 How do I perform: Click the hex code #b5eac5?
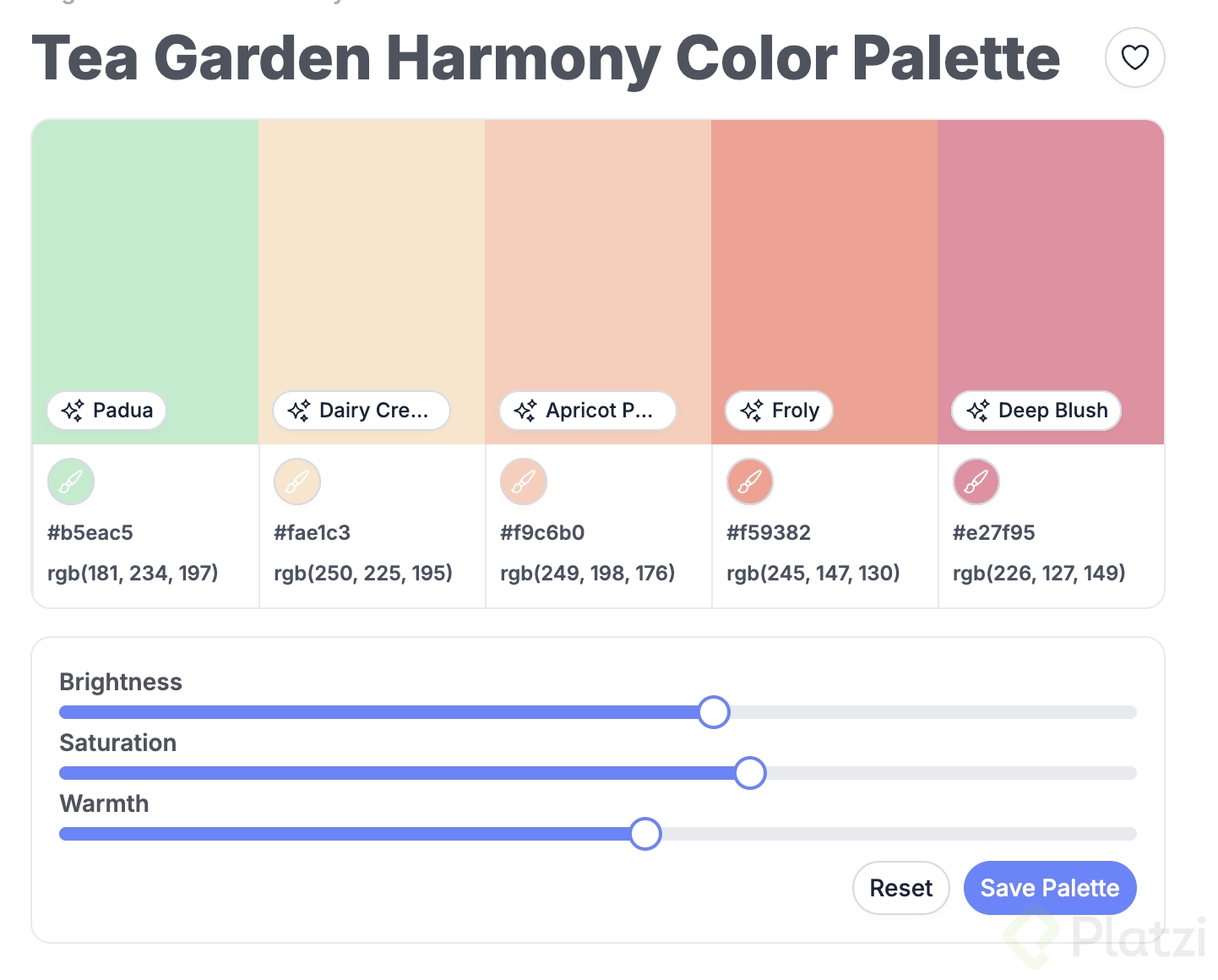90,533
